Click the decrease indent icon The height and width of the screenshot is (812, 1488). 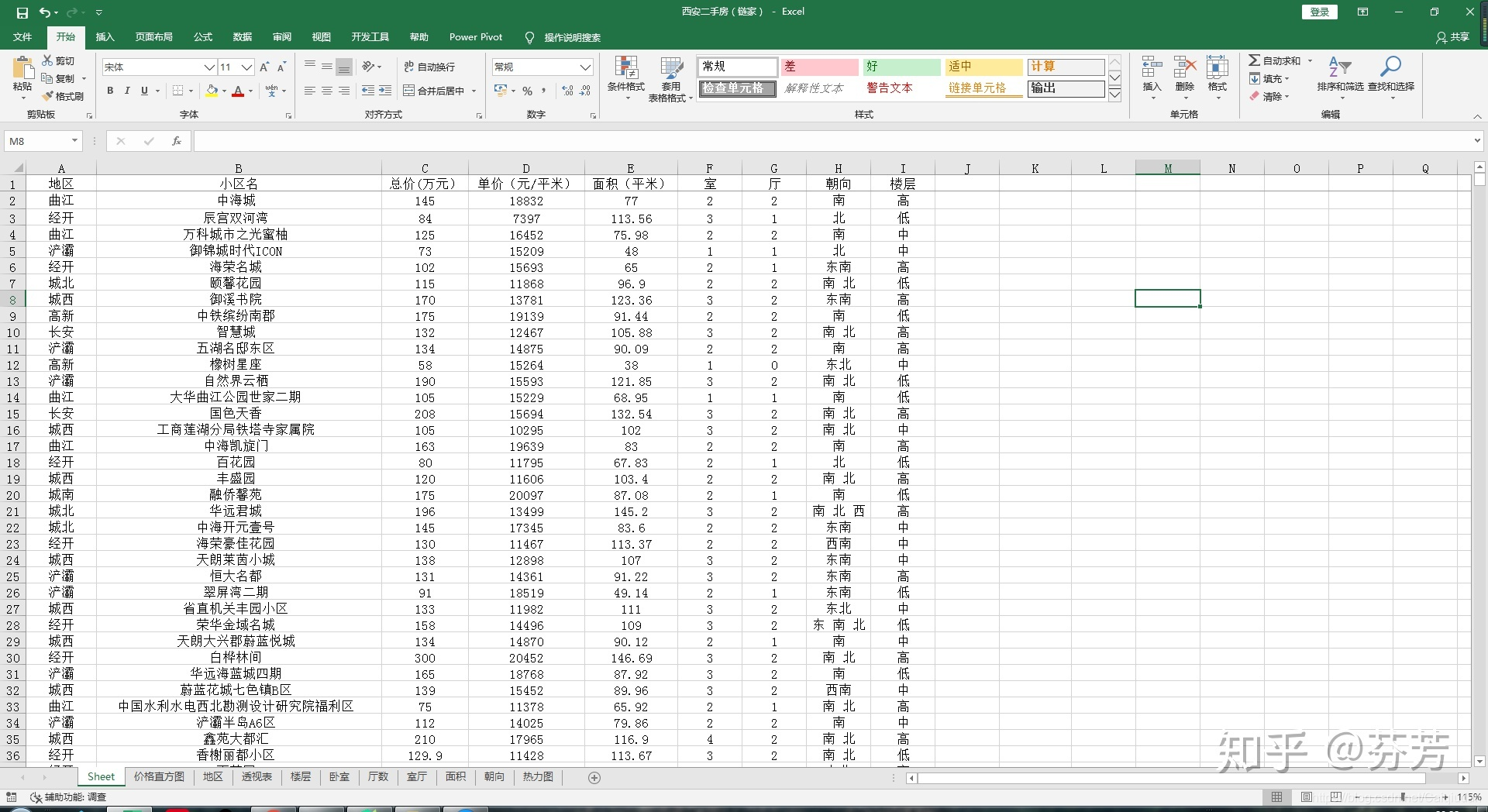[x=368, y=91]
